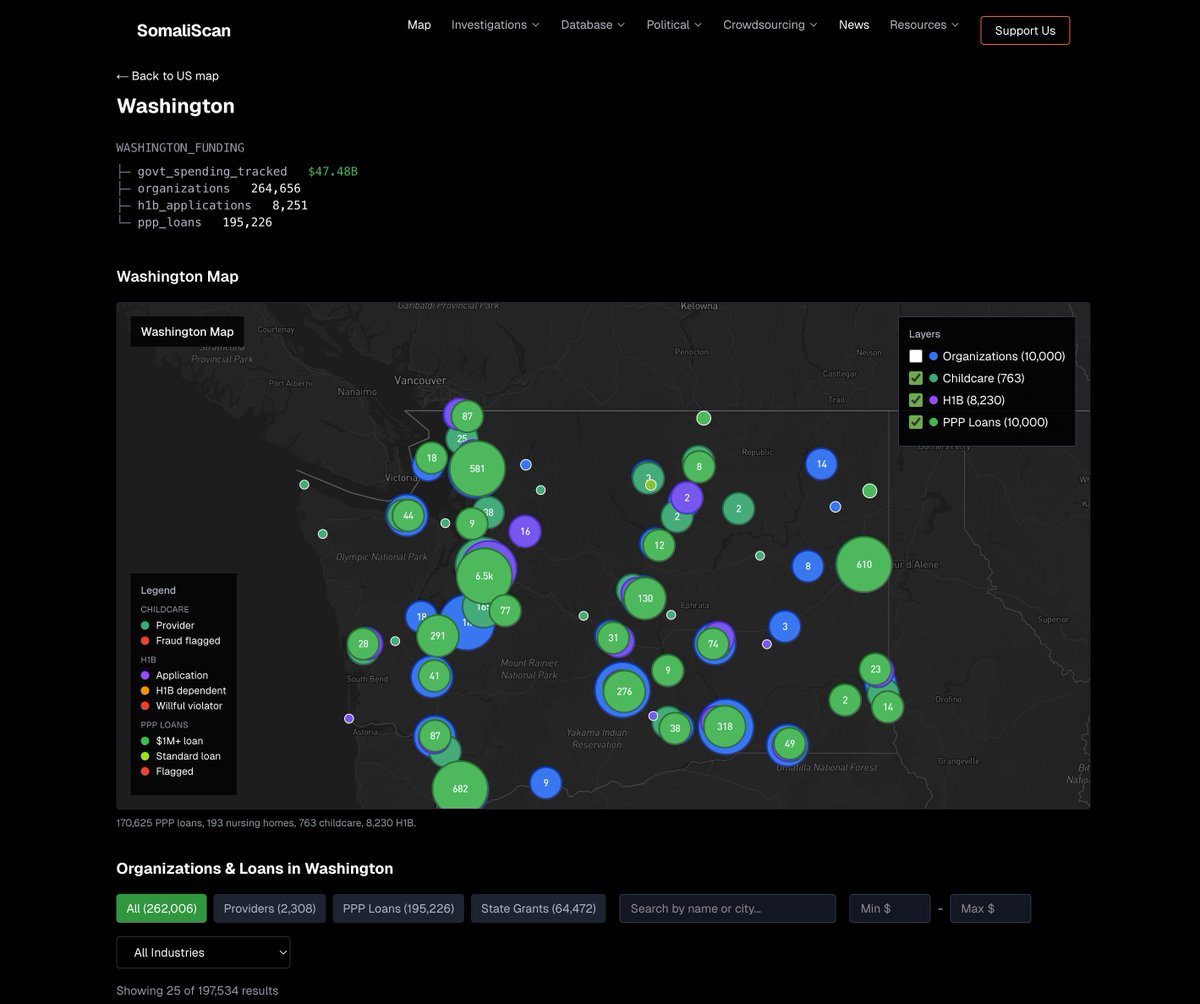The image size is (1200, 1004).
Task: Expand the Database menu
Action: (593, 25)
